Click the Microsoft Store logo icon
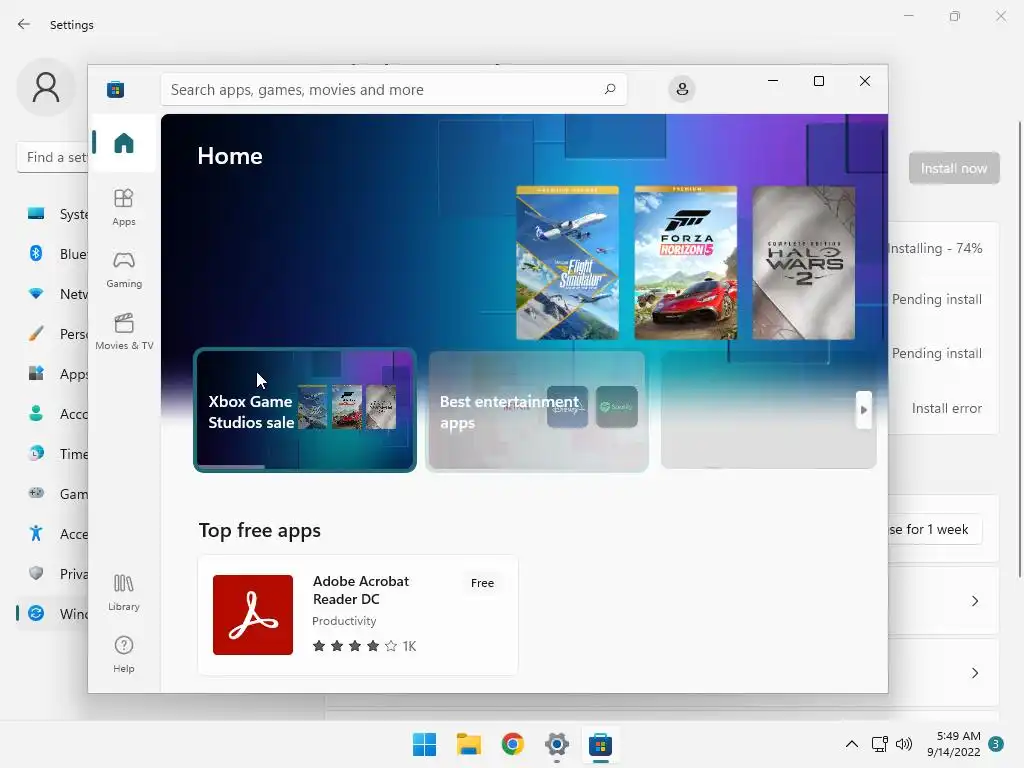 point(116,89)
